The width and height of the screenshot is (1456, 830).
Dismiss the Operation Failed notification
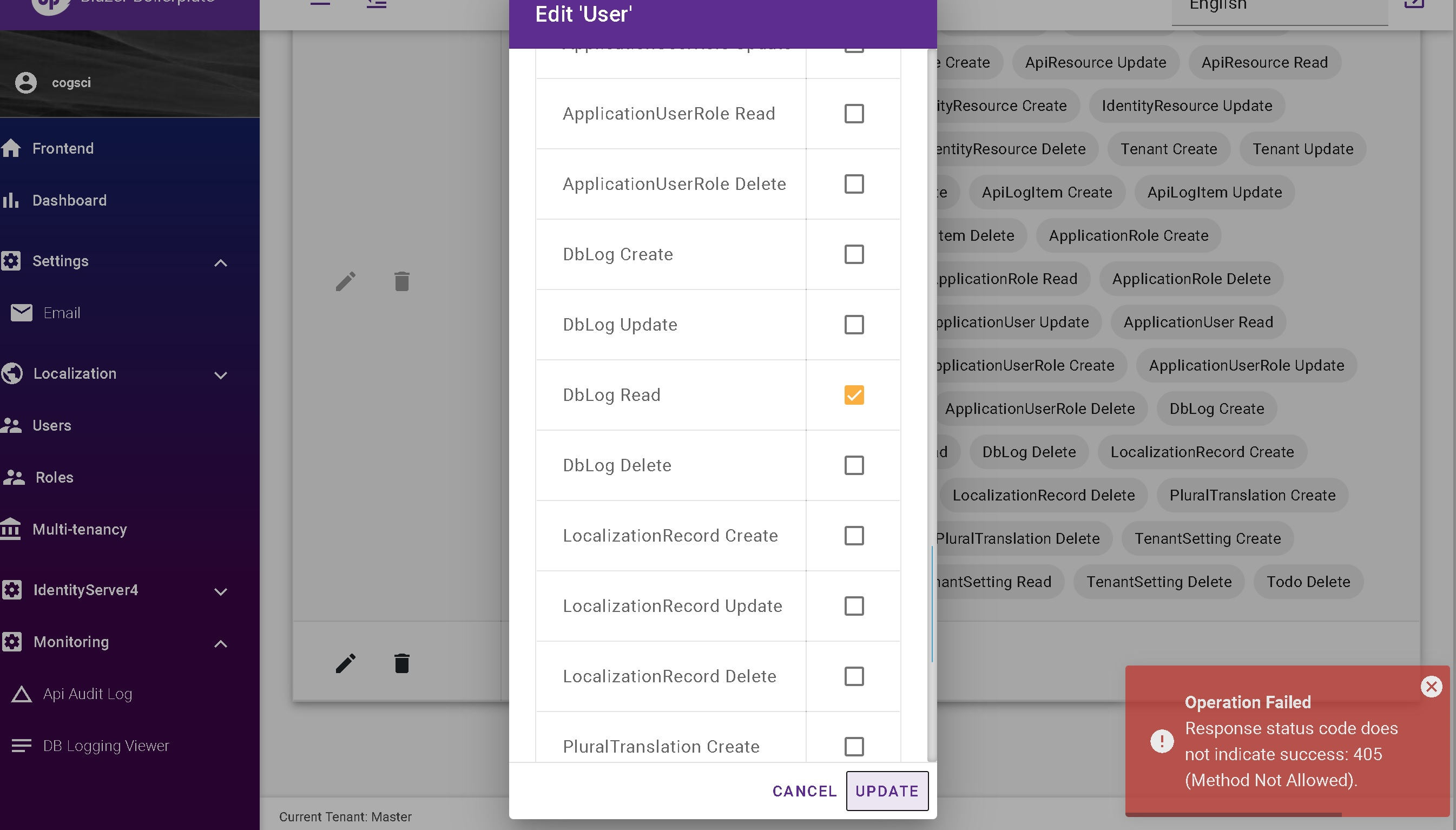coord(1431,686)
